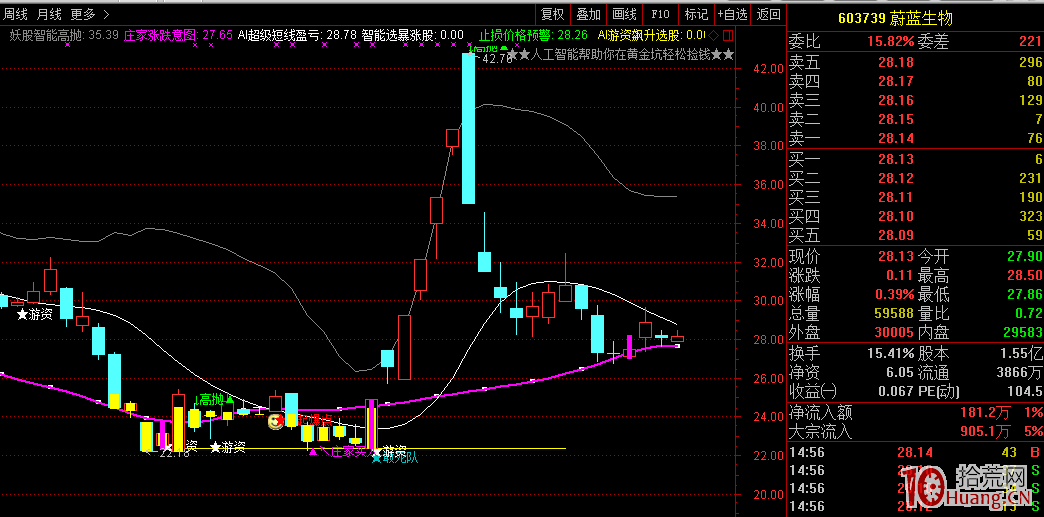Click the 涨幅 0.39% value
The width and height of the screenshot is (1044, 517).
[892, 294]
